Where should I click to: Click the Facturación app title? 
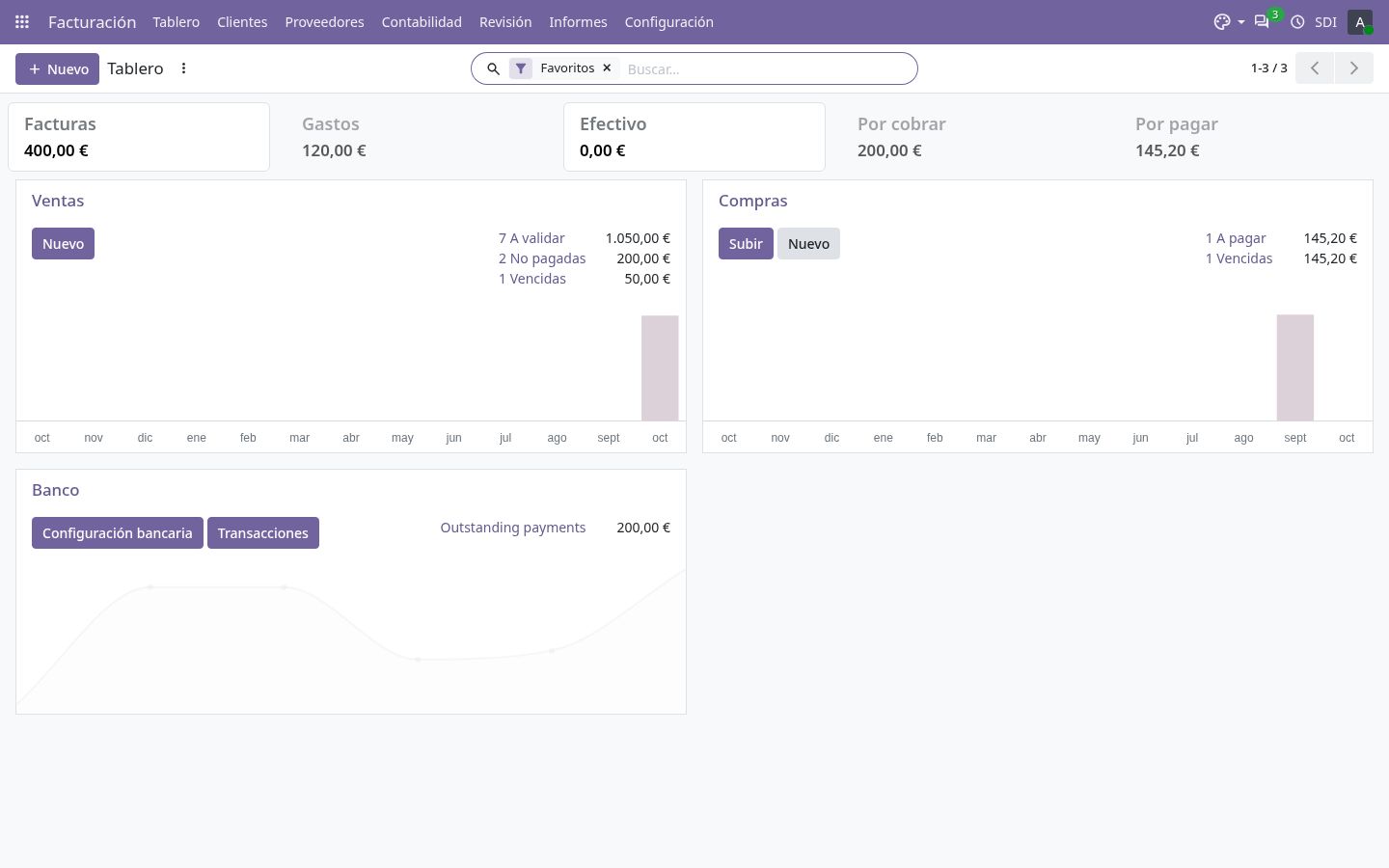pos(92,21)
